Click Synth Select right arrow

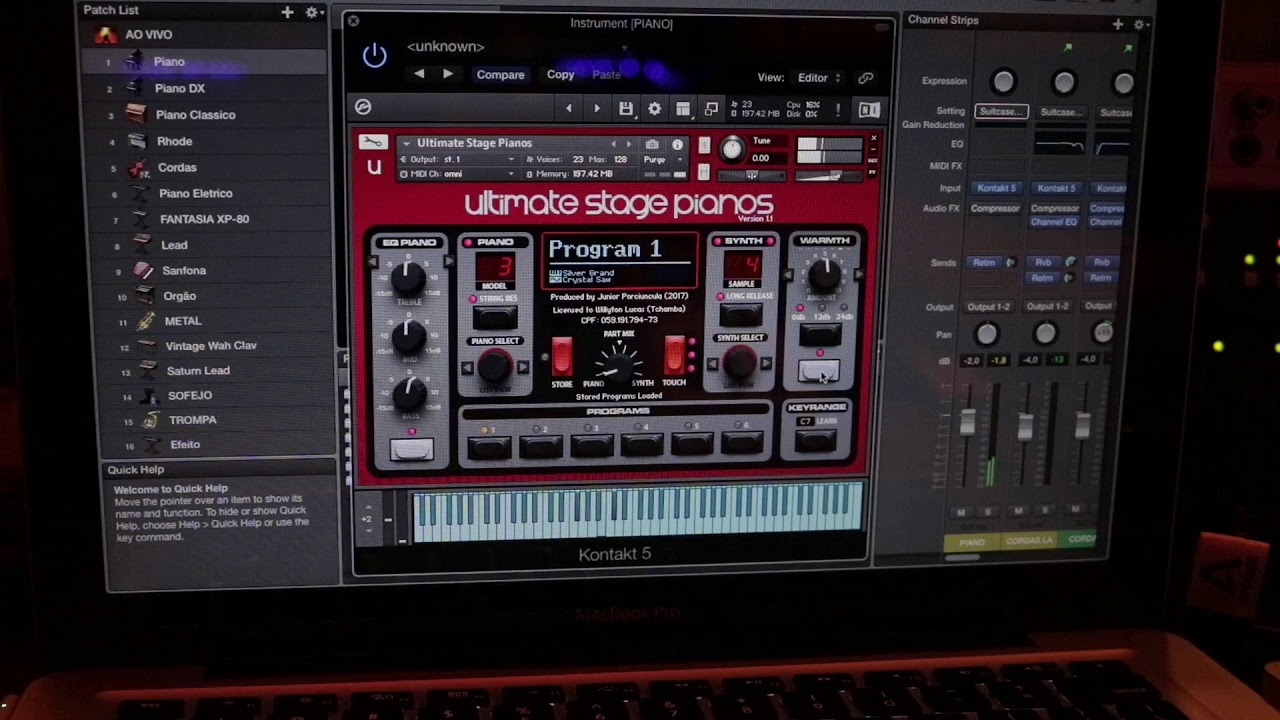pos(767,363)
